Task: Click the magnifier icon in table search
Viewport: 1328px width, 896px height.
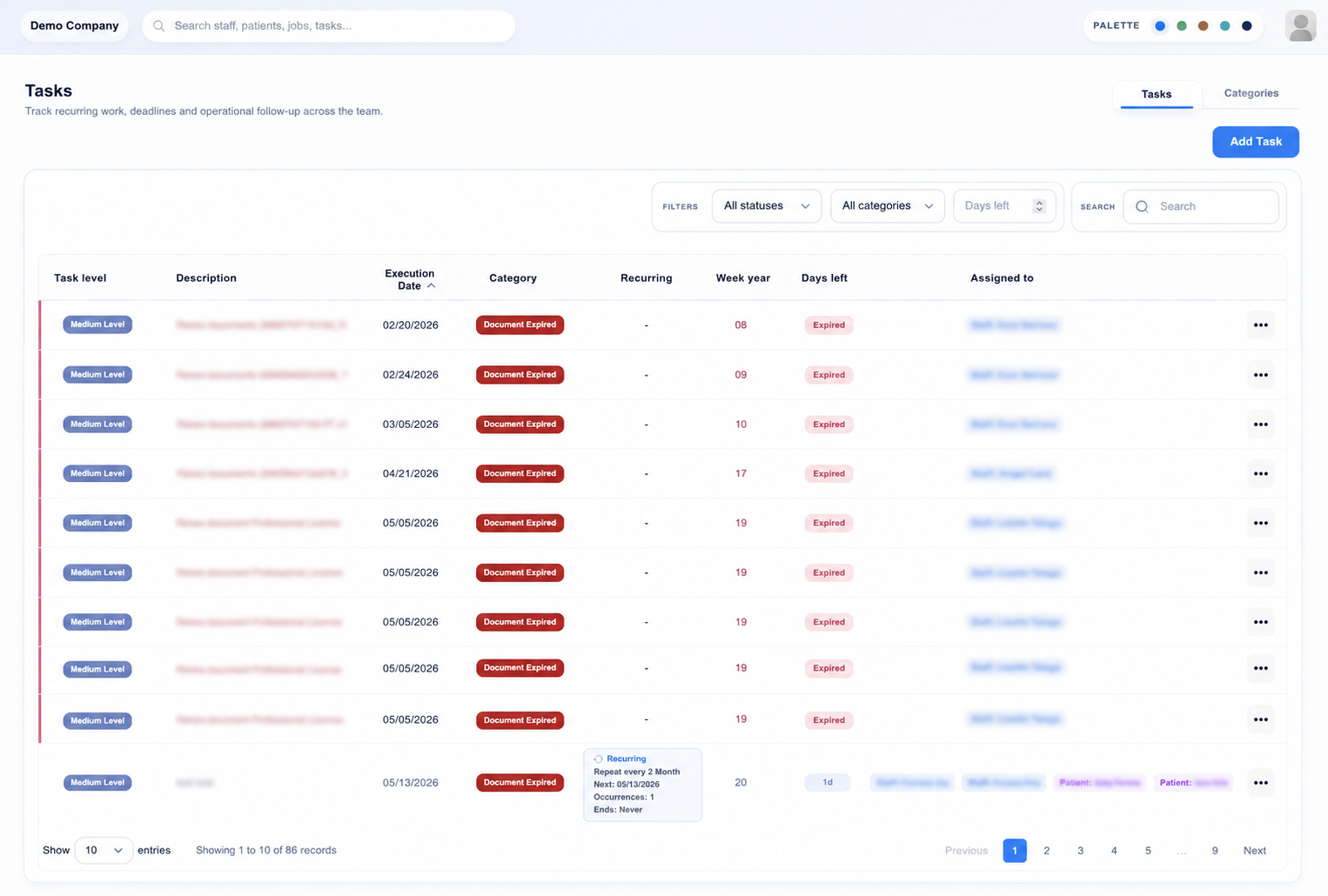Action: tap(1143, 207)
